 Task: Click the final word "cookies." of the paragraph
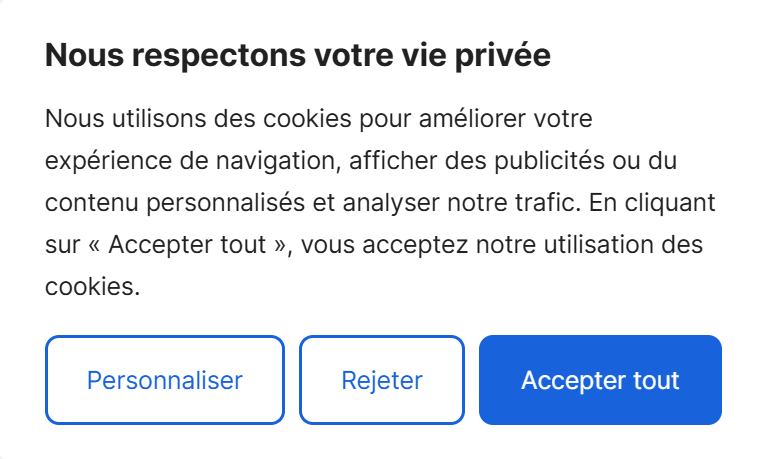[x=92, y=288]
